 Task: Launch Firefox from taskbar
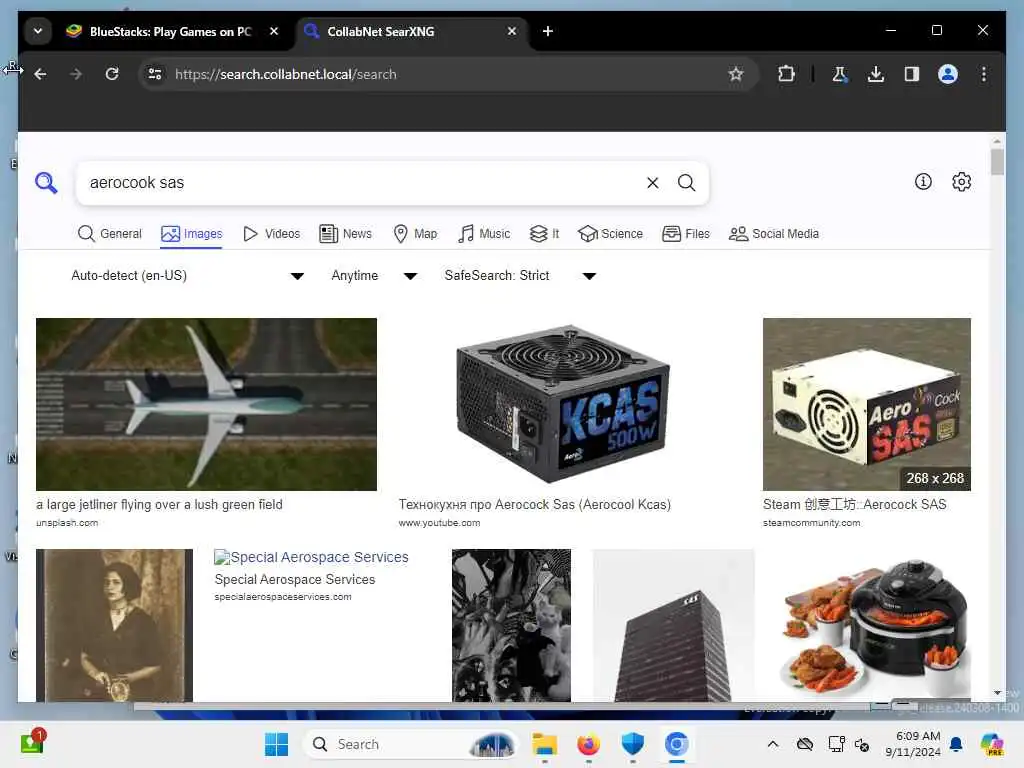pyautogui.click(x=588, y=744)
